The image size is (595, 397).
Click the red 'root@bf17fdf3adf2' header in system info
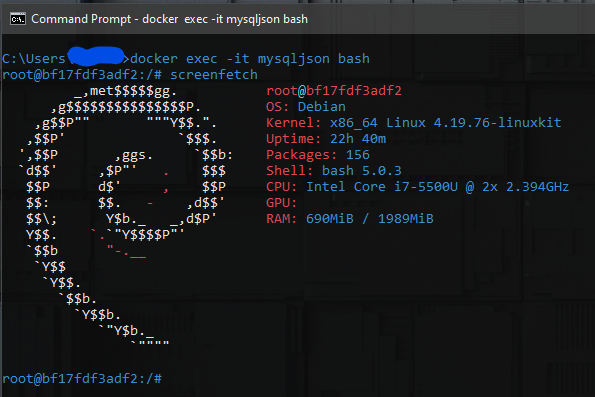pyautogui.click(x=334, y=91)
